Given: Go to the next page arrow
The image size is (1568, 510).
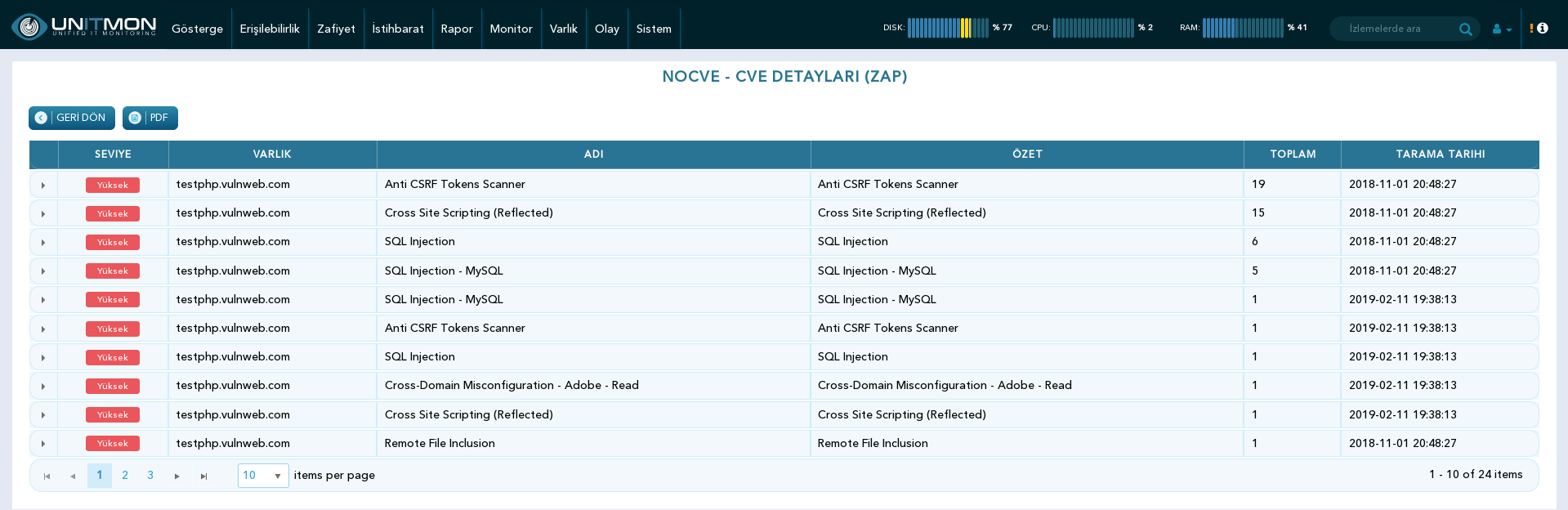Looking at the screenshot, I should 176,476.
